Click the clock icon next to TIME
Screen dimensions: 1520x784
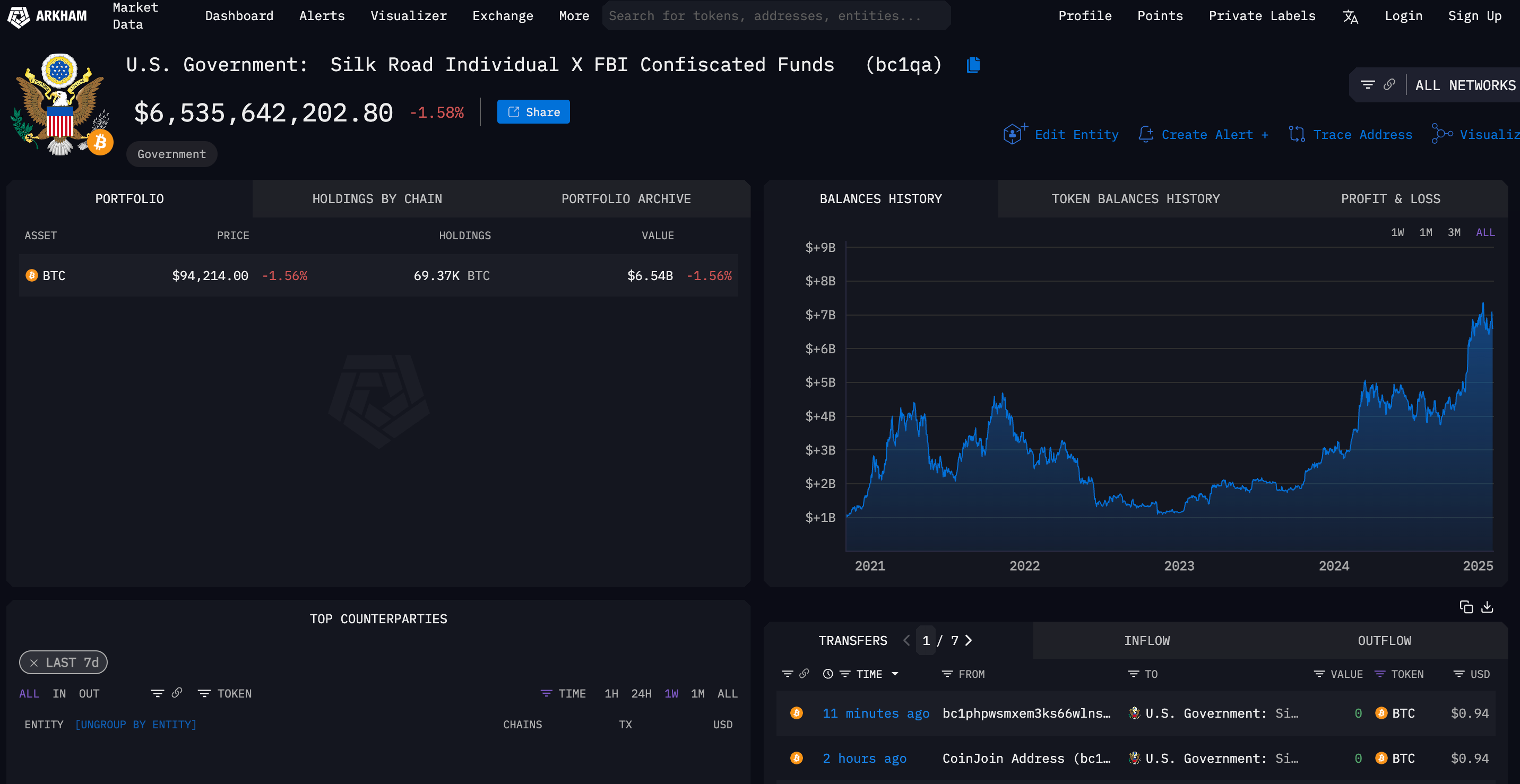tap(828, 674)
